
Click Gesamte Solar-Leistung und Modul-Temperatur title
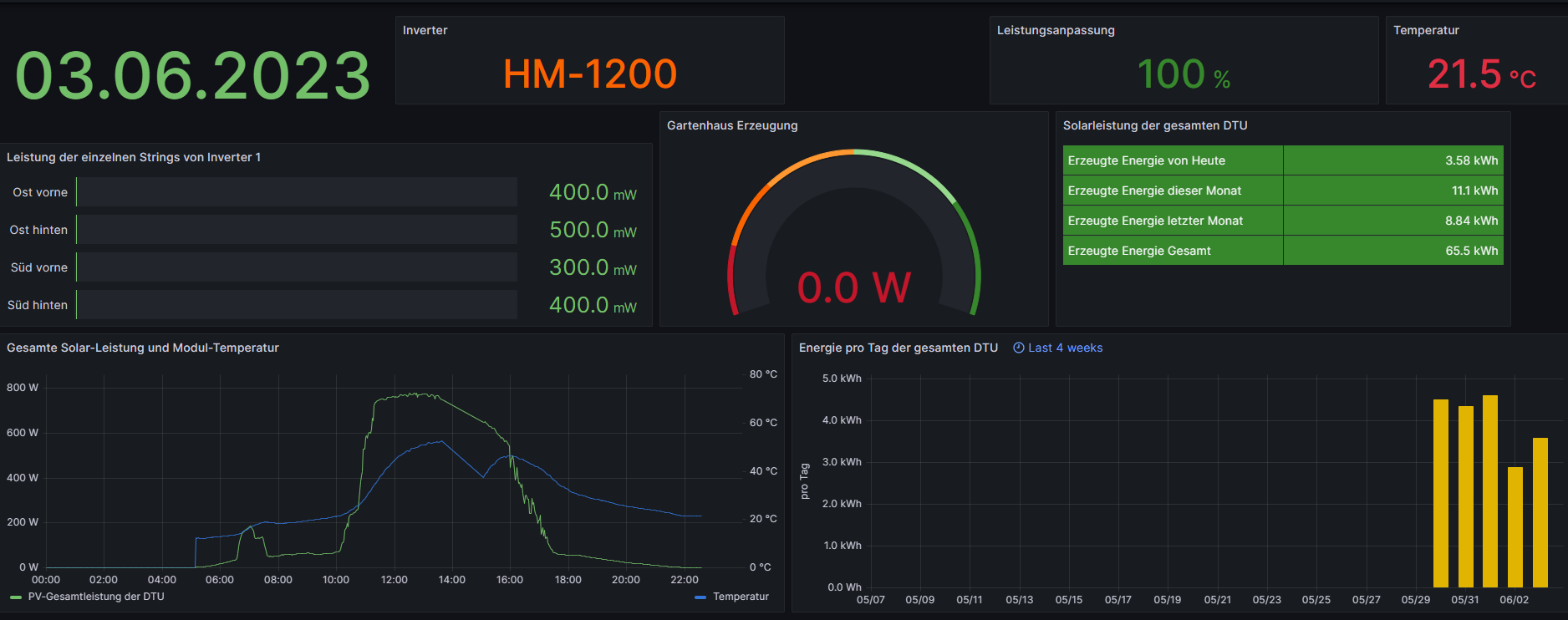(143, 348)
